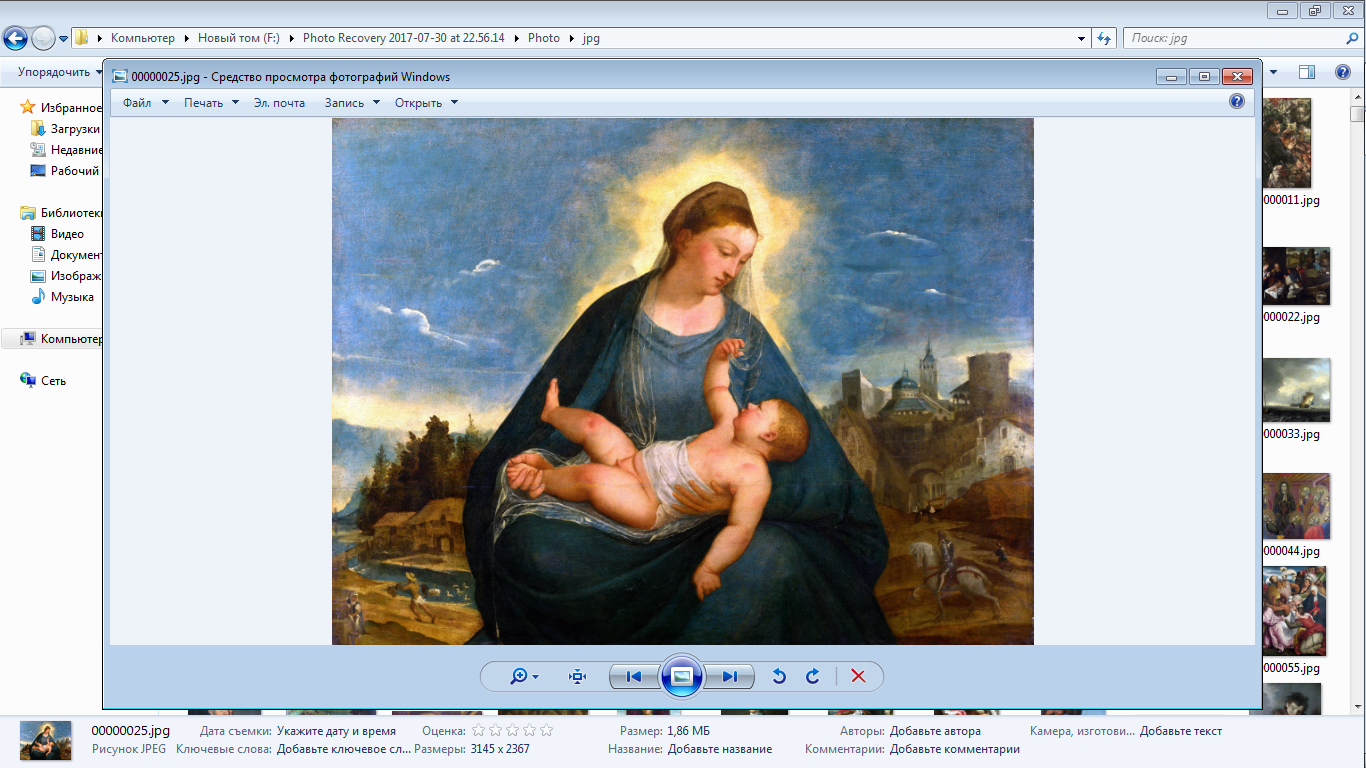Image resolution: width=1366 pixels, height=768 pixels.
Task: Select thumbnail 0000011.jpg in Explorer
Action: pyautogui.click(x=1287, y=143)
